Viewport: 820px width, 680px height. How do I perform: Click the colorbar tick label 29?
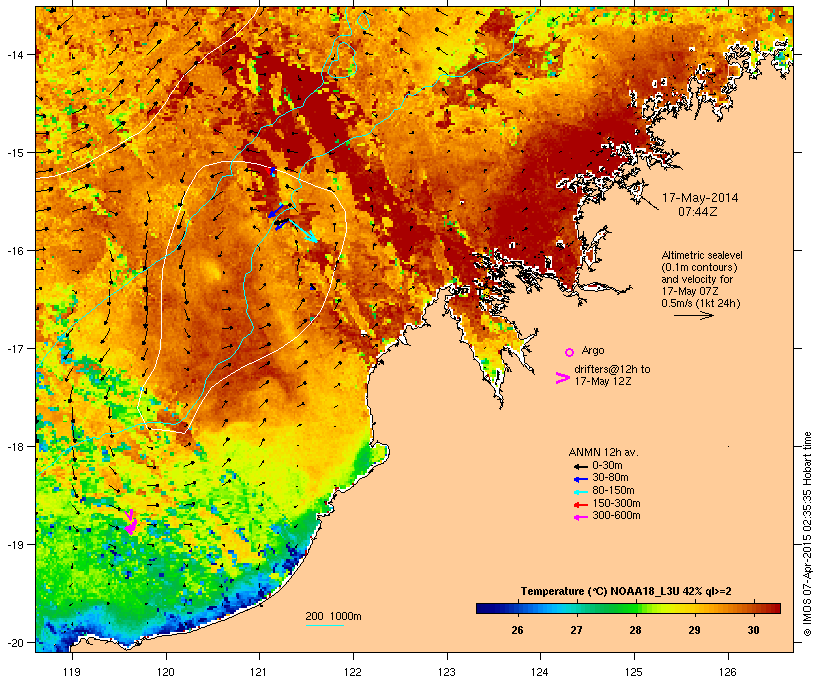click(694, 630)
